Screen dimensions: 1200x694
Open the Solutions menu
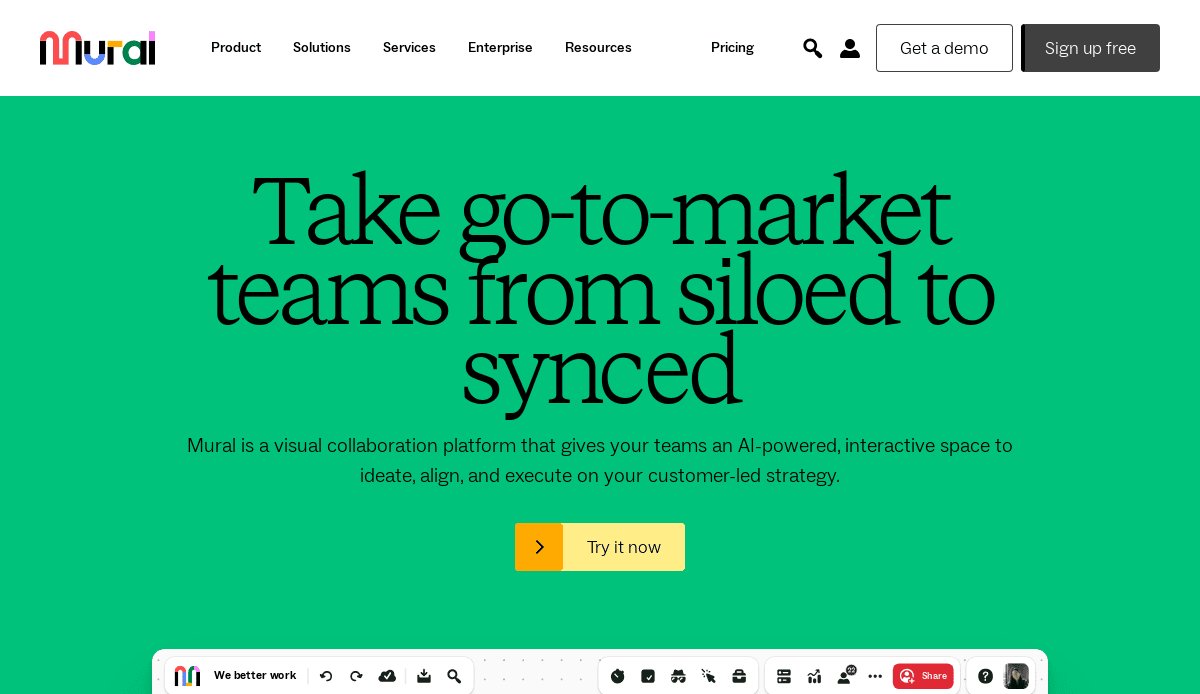[x=322, y=47]
